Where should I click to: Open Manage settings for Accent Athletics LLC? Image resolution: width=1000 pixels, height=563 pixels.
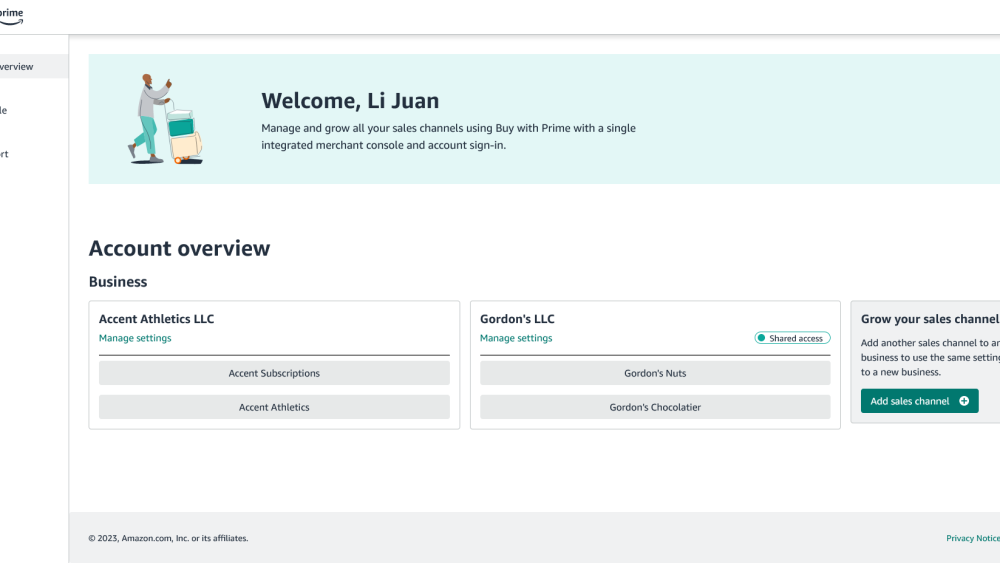pos(135,338)
